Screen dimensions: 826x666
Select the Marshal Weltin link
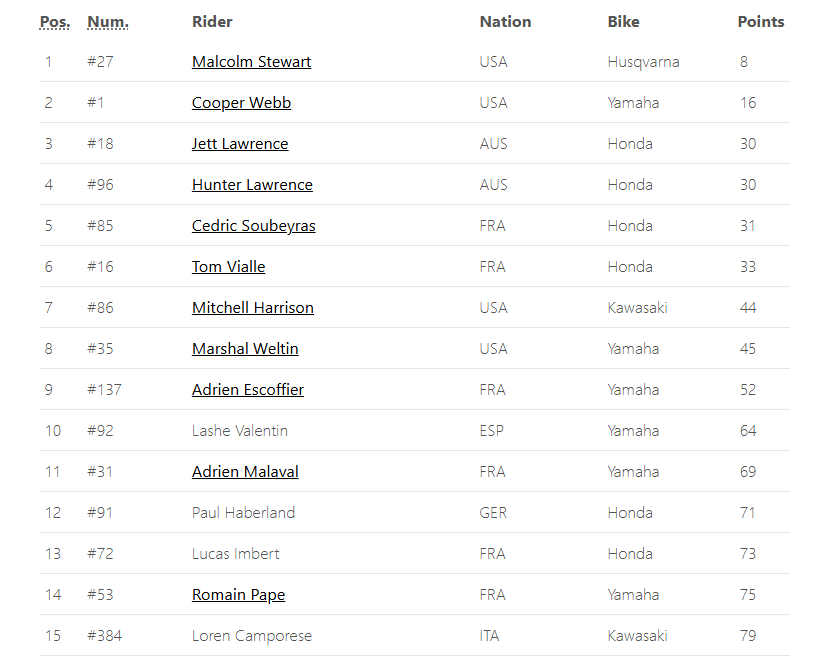pos(245,349)
